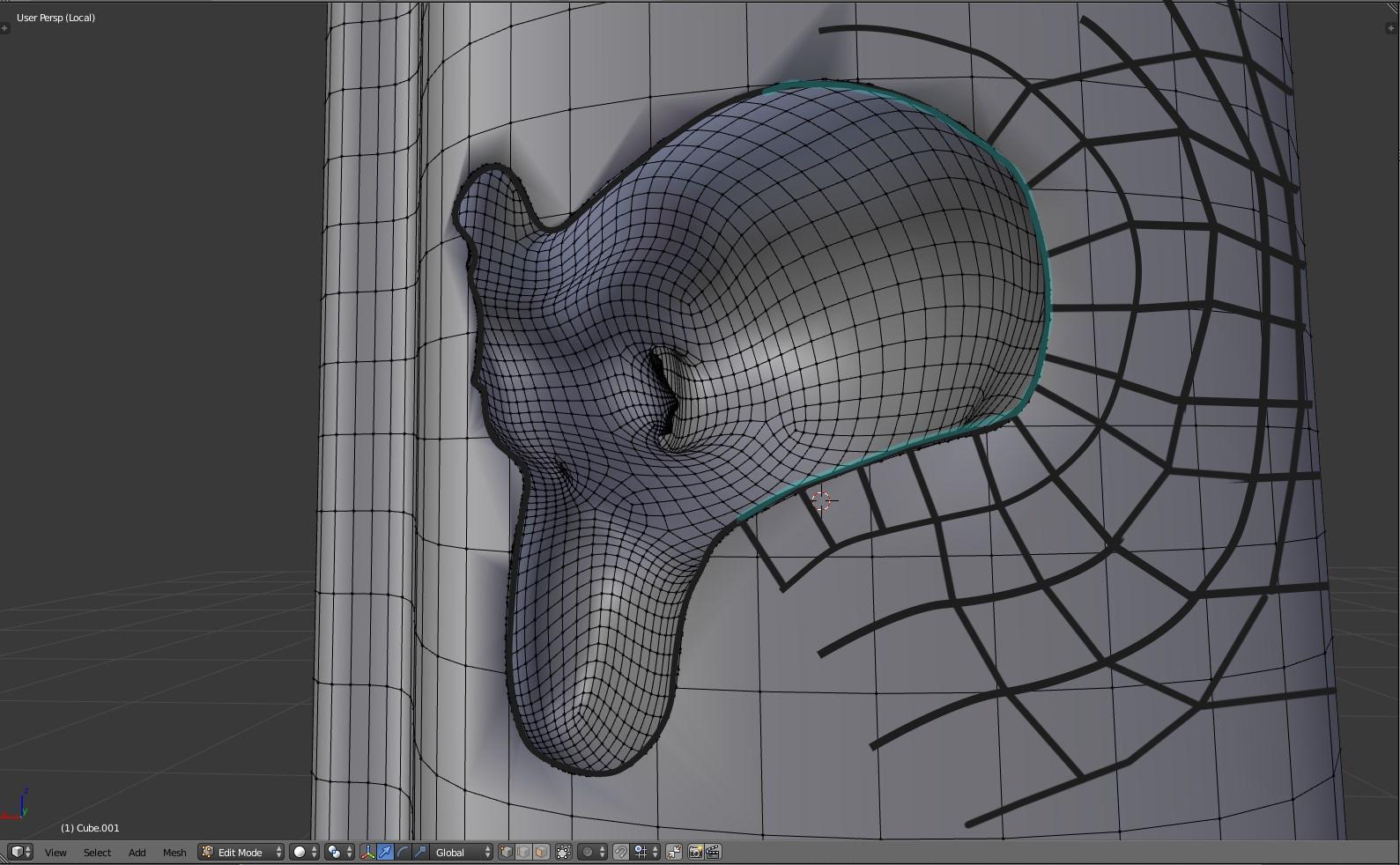1400x865 pixels.
Task: Open the proportional editing dropdown
Action: [592, 852]
